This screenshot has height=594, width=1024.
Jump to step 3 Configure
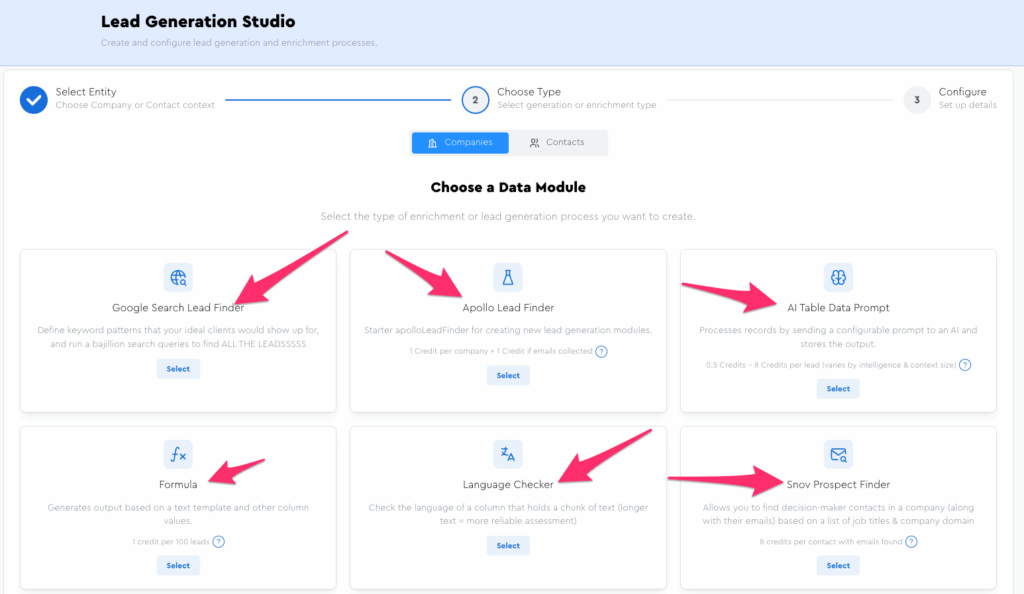[x=916, y=99]
